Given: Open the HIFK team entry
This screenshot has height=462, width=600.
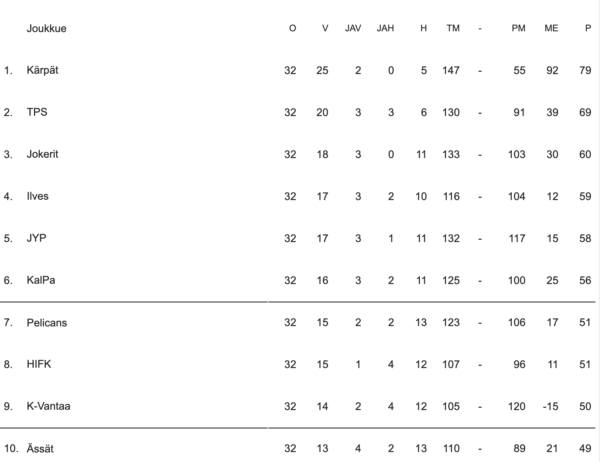Looking at the screenshot, I should click(x=38, y=365).
